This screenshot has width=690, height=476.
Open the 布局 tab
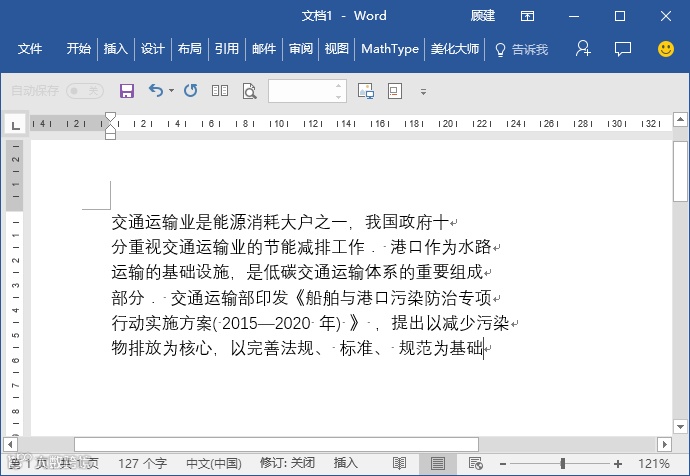click(189, 49)
